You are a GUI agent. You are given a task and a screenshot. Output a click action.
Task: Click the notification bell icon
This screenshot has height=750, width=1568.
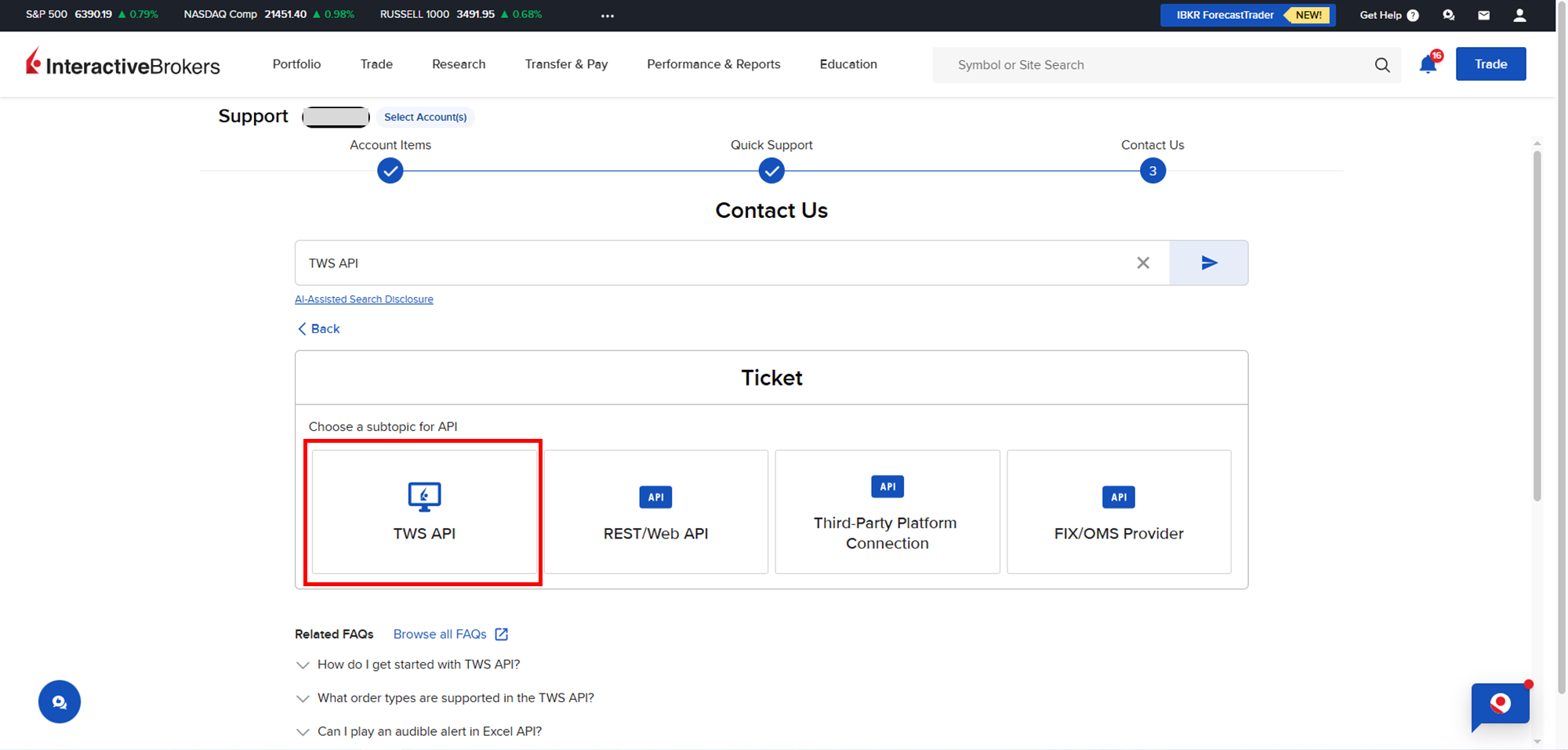click(1428, 65)
